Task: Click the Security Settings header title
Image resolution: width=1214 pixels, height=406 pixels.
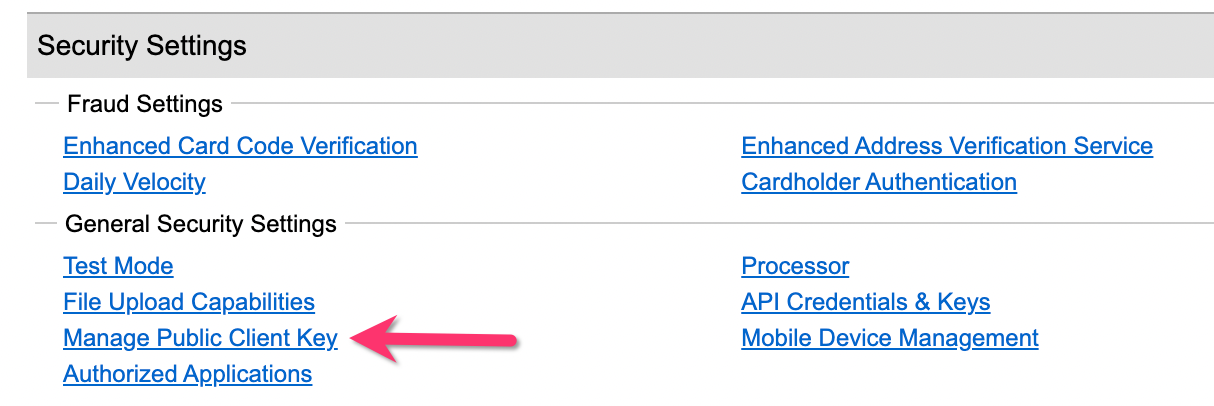Action: (x=142, y=46)
